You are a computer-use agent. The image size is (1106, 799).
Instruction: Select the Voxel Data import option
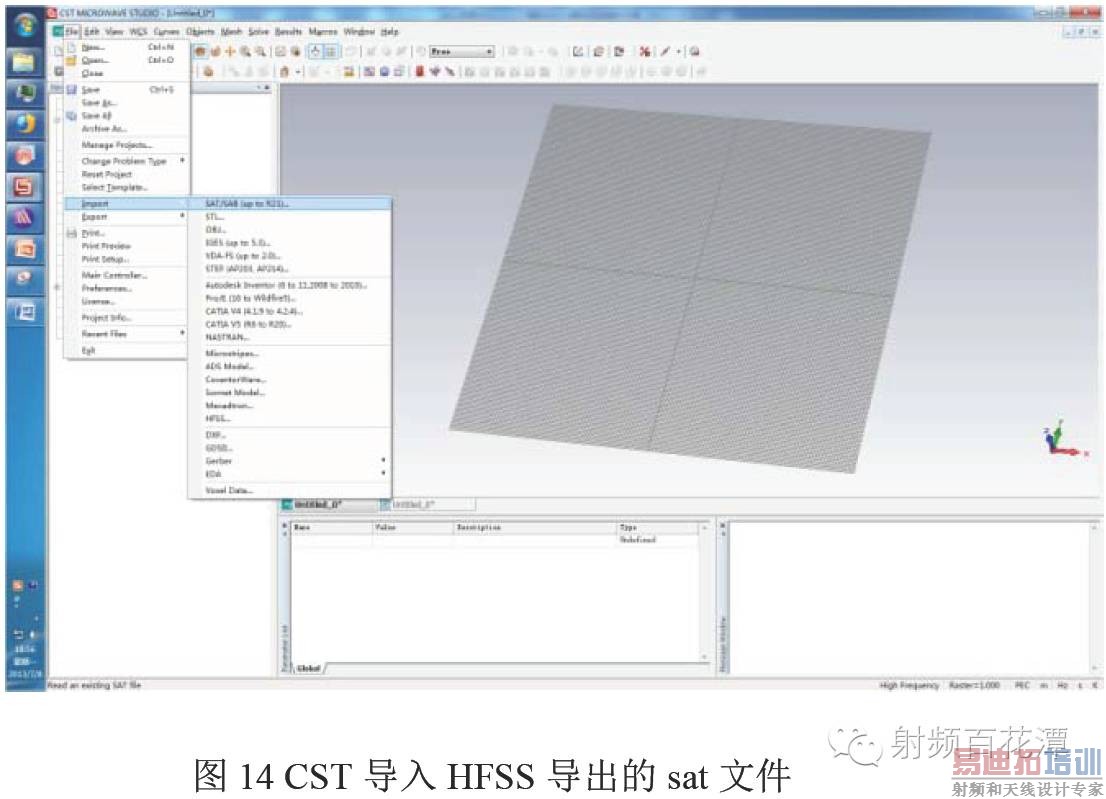click(290, 490)
